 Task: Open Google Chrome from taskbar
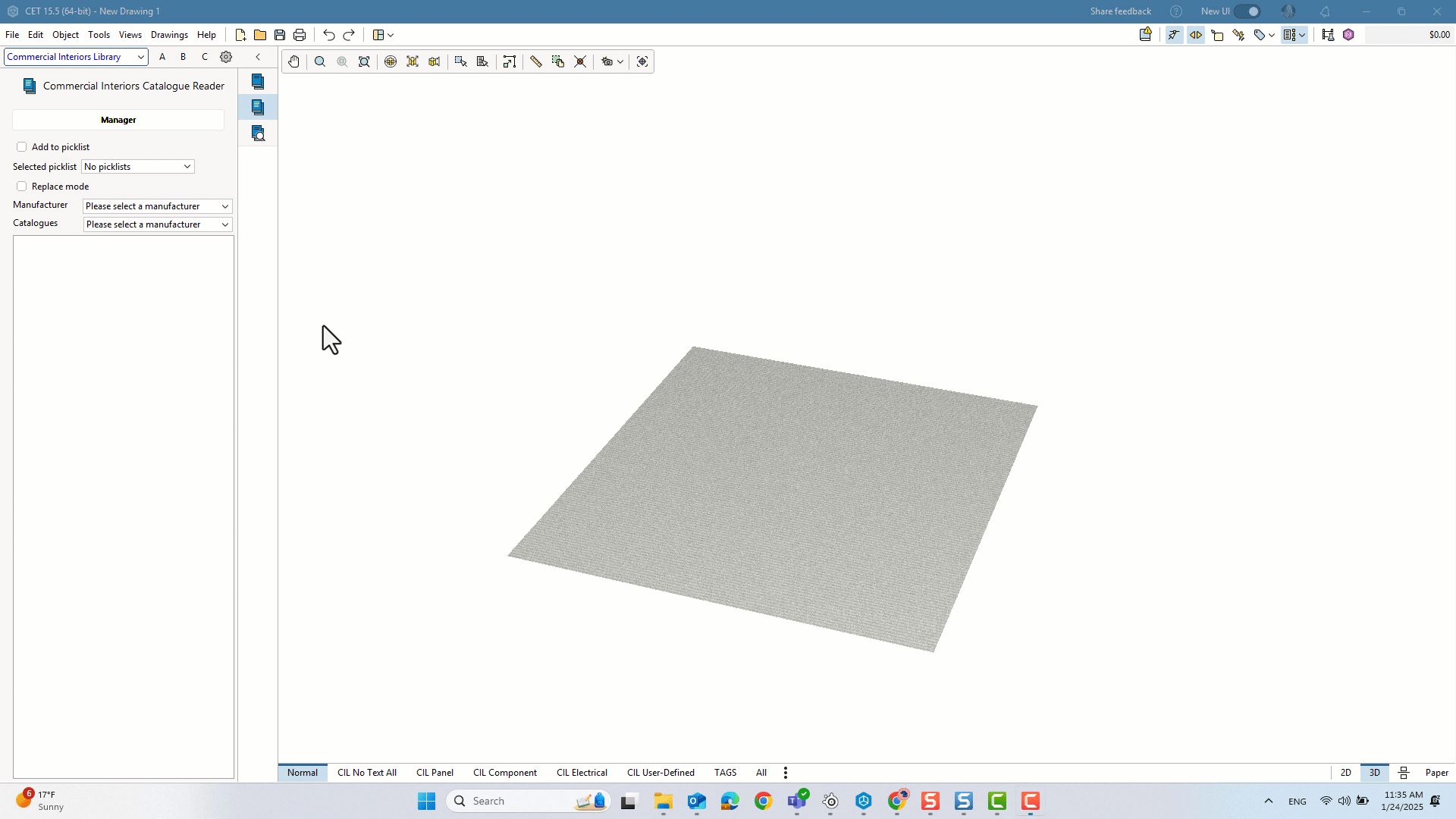[764, 801]
